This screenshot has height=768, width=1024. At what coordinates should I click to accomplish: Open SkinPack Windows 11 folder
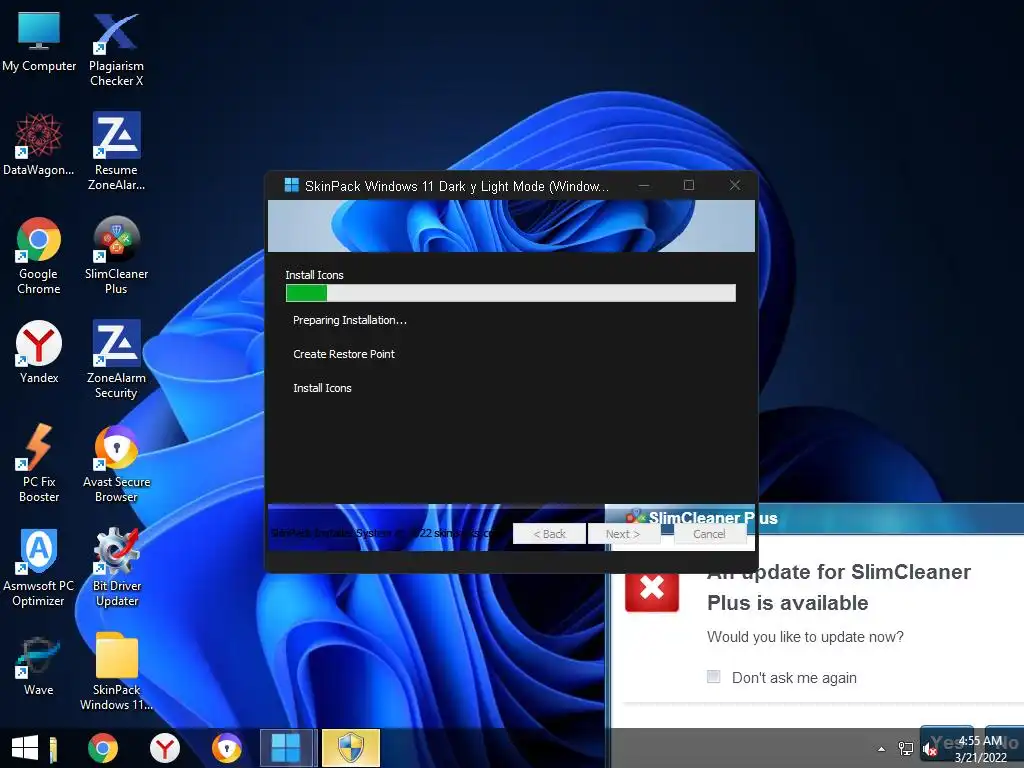(116, 671)
